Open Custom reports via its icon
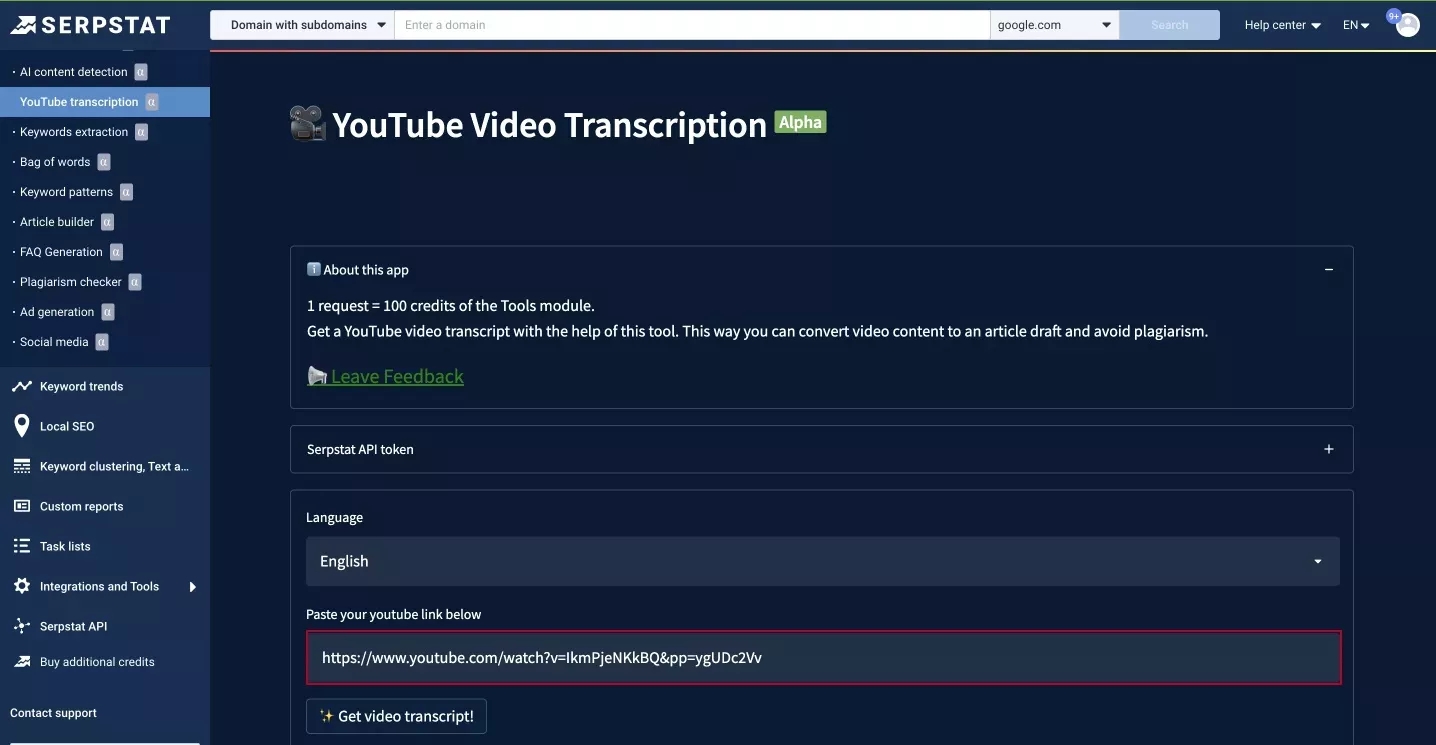 [21, 506]
